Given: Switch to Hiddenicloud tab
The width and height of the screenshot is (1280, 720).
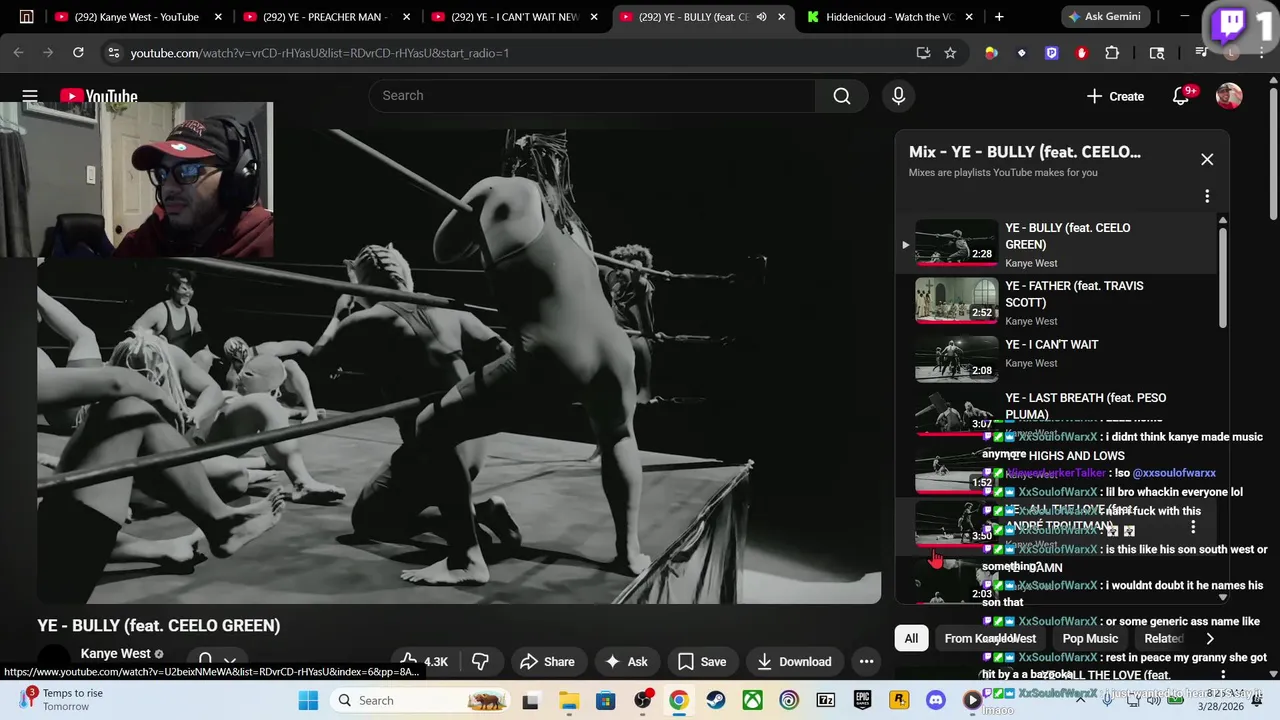Looking at the screenshot, I should pyautogui.click(x=887, y=17).
